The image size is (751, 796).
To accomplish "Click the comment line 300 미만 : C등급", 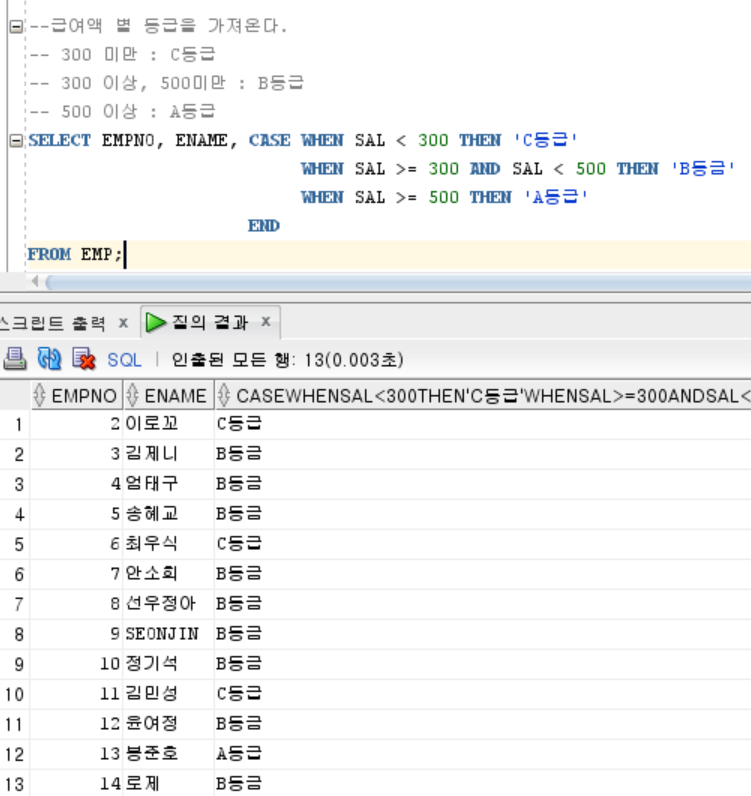I will (x=122, y=54).
